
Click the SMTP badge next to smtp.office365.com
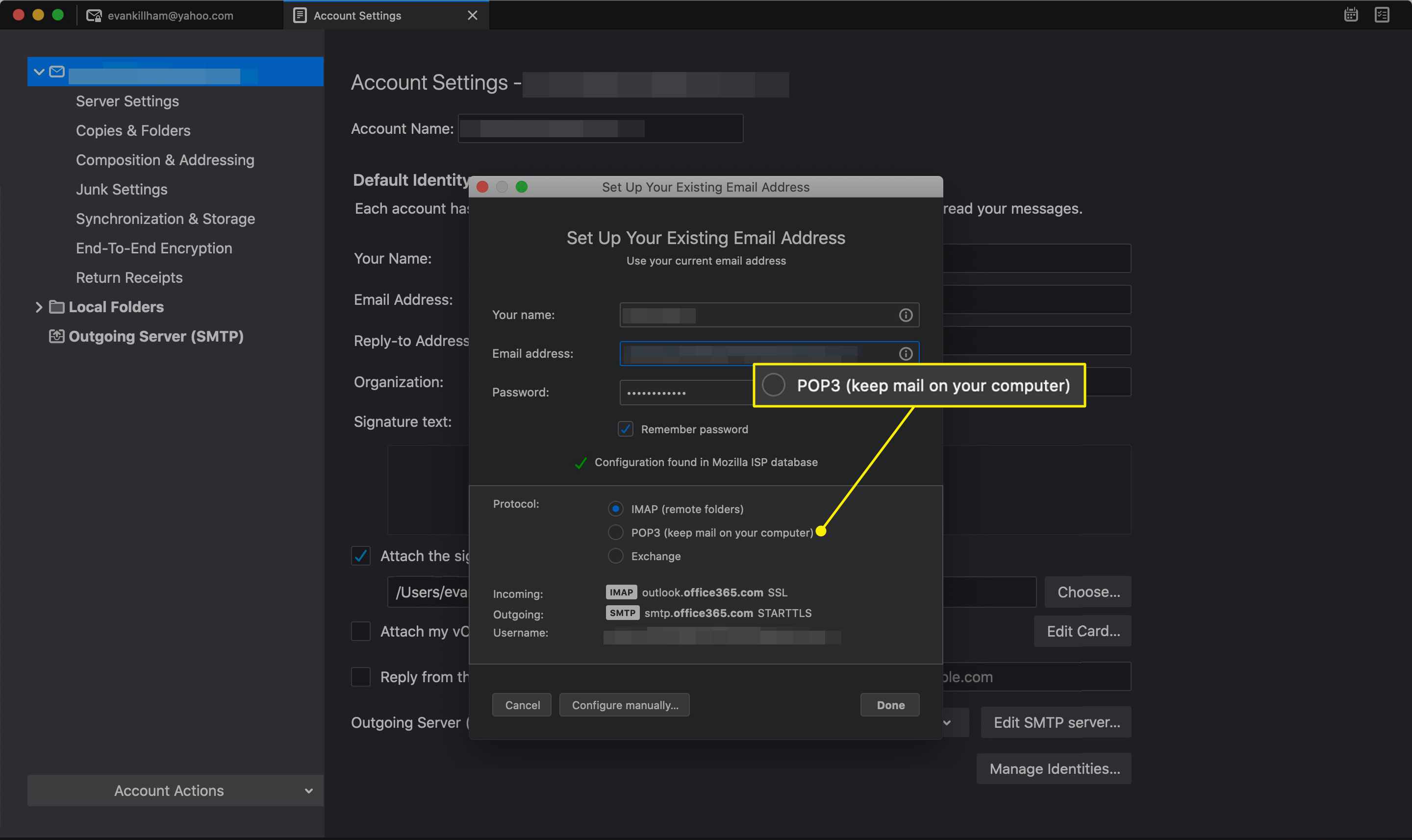622,613
